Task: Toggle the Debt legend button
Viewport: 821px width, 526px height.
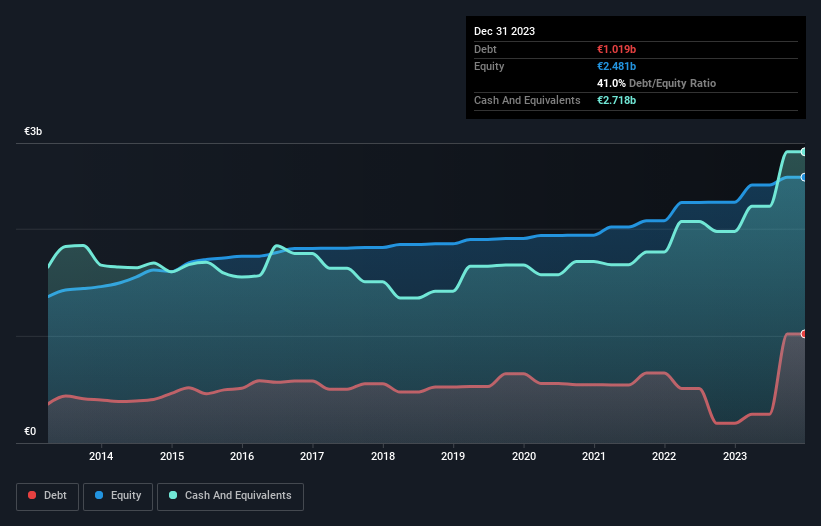Action: coord(48,496)
